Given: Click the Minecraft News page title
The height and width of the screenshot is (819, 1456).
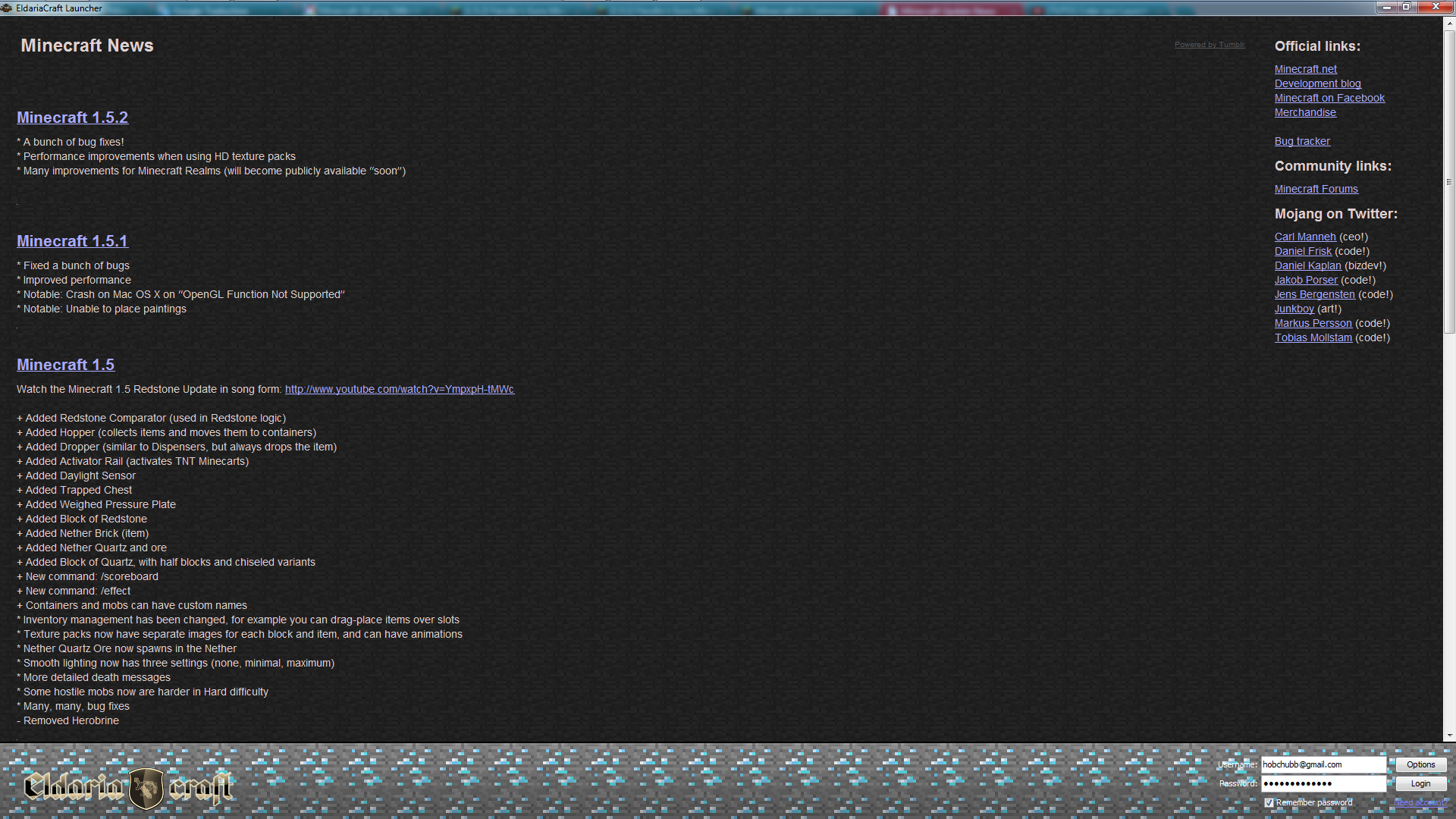Looking at the screenshot, I should (87, 45).
